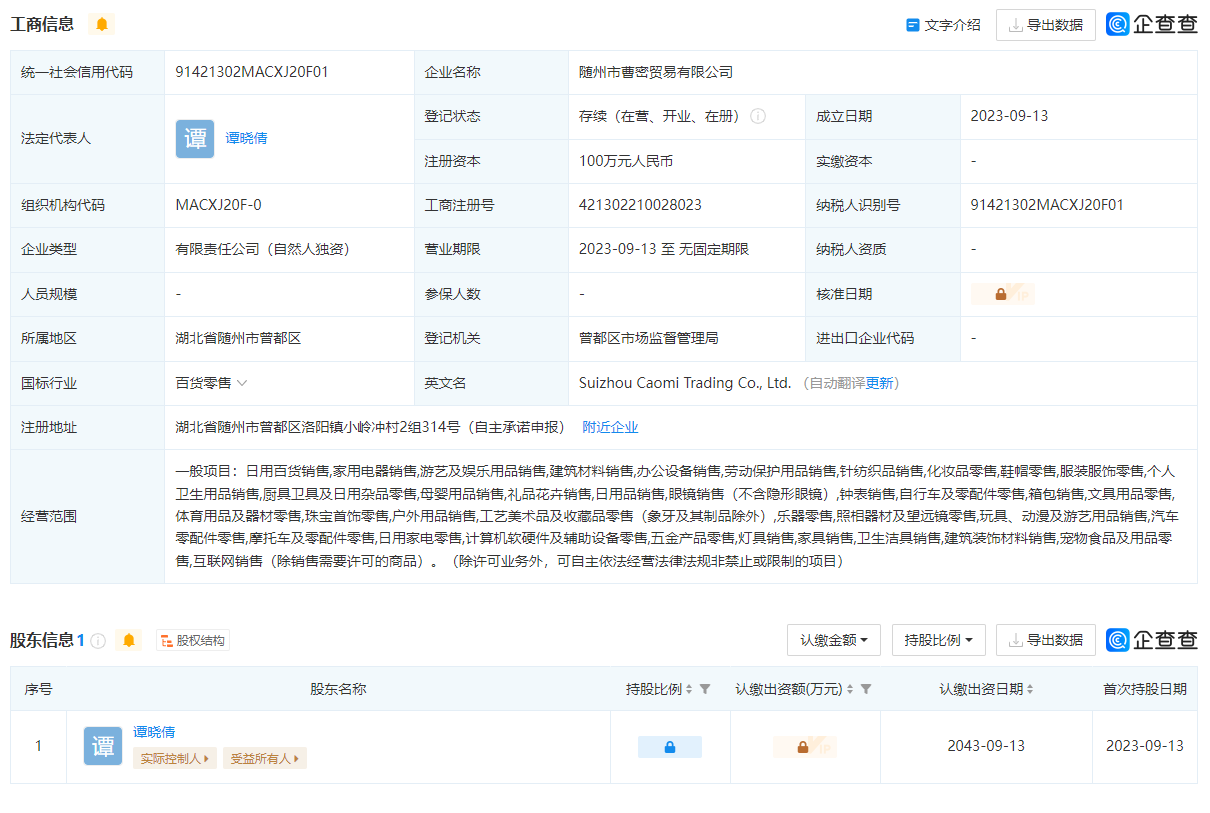Open 股权结构 chart view
The image size is (1210, 813).
(x=193, y=640)
